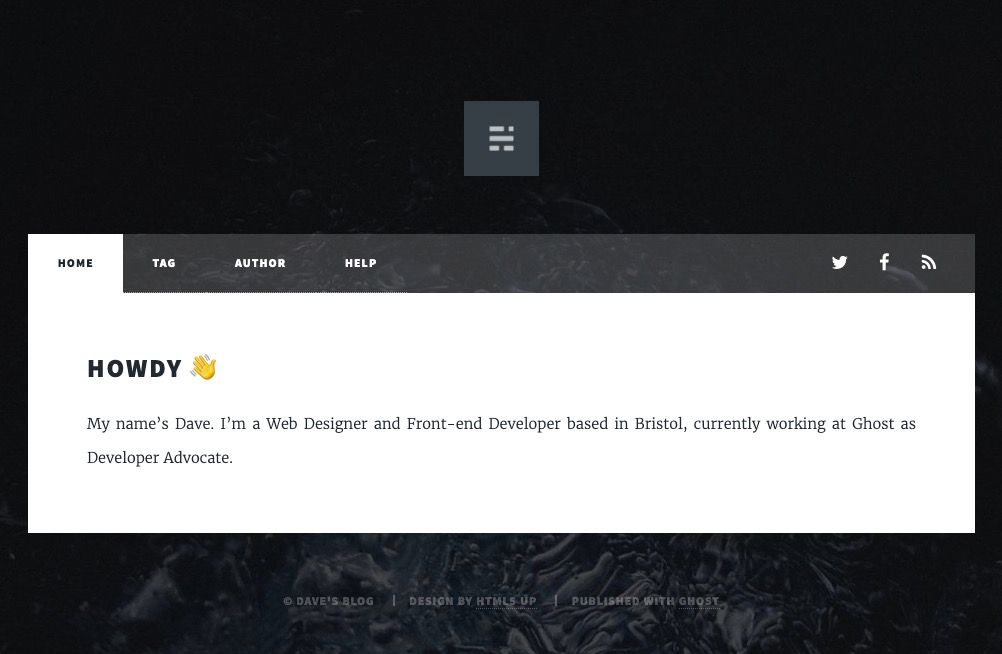Select the Home navigation tab
Image resolution: width=1002 pixels, height=654 pixels.
(75, 264)
